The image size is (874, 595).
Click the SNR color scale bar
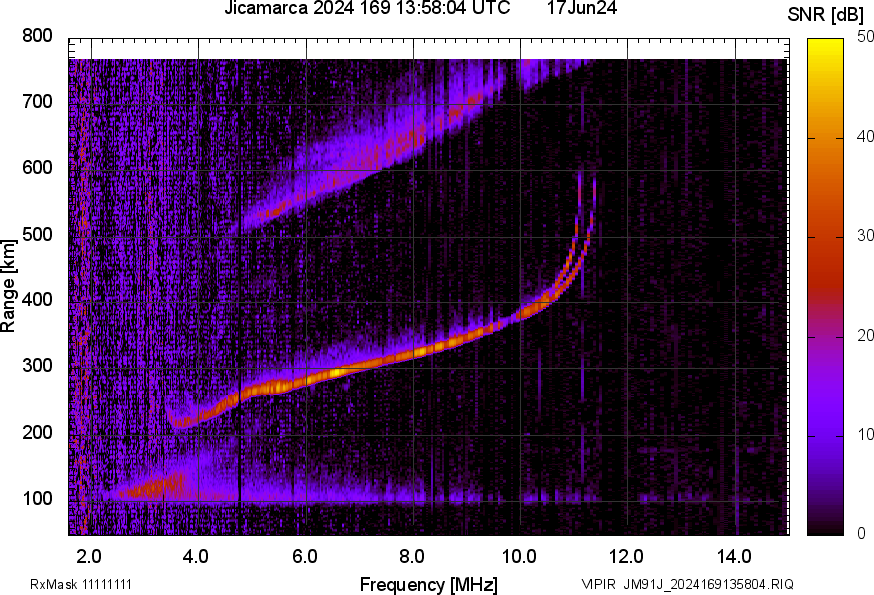pyautogui.click(x=825, y=287)
